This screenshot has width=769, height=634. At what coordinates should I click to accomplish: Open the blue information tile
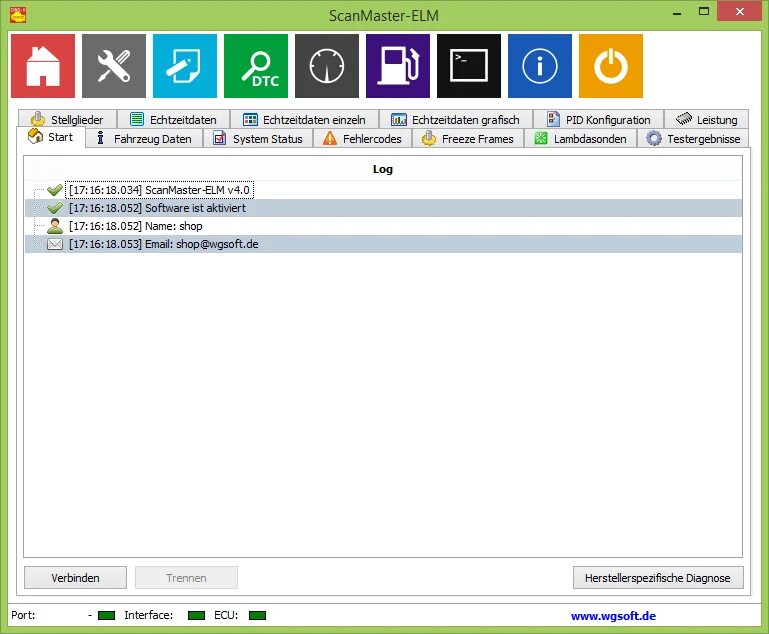pyautogui.click(x=539, y=66)
